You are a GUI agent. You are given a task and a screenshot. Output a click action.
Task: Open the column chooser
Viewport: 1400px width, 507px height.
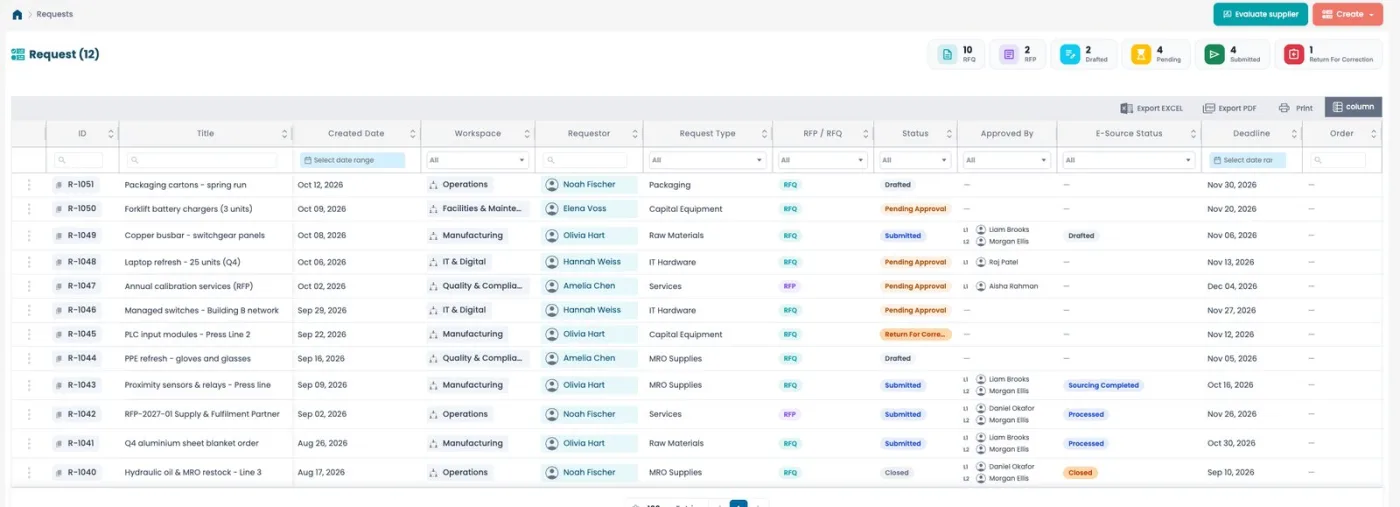1353,107
